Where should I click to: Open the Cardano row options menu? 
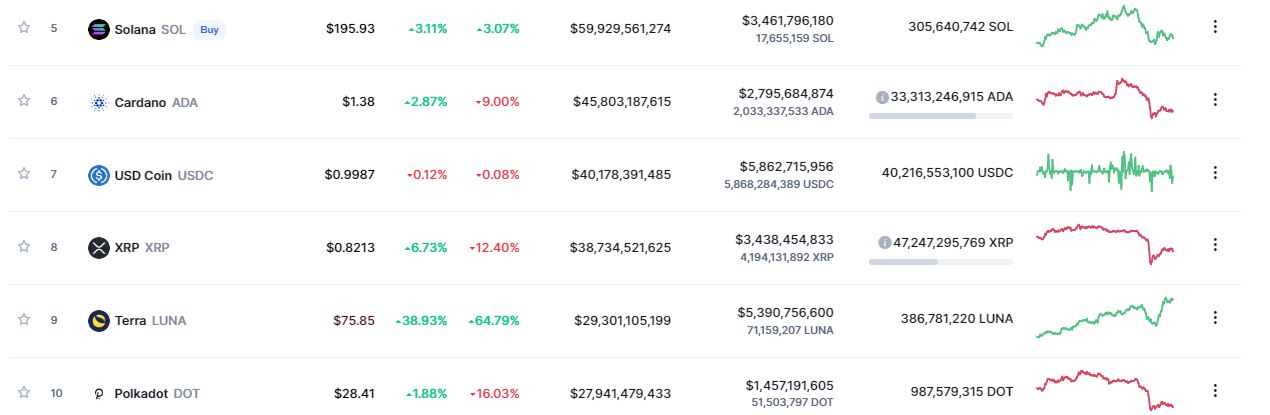tap(1215, 99)
